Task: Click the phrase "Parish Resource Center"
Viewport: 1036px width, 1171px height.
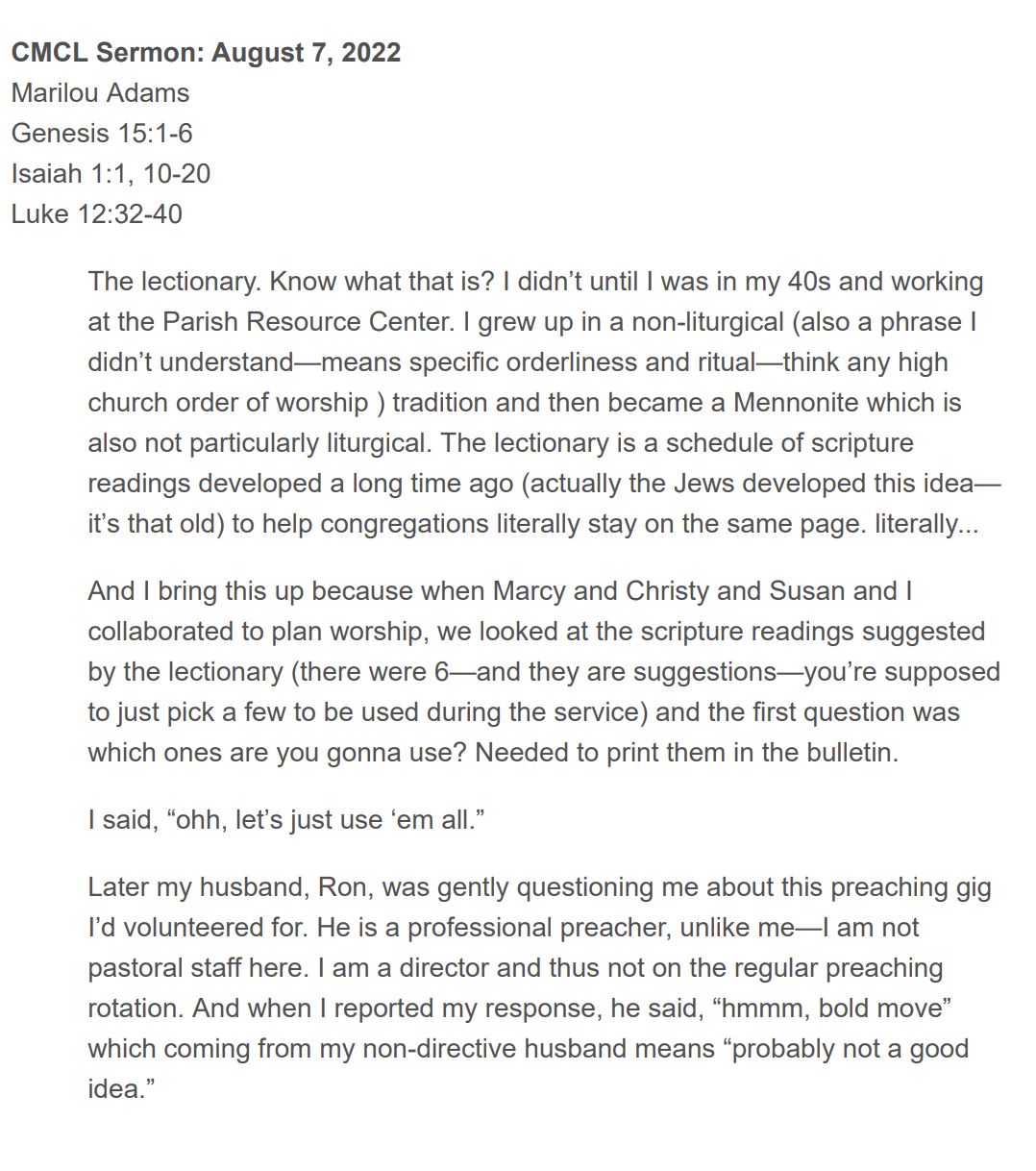Action: 307,322
